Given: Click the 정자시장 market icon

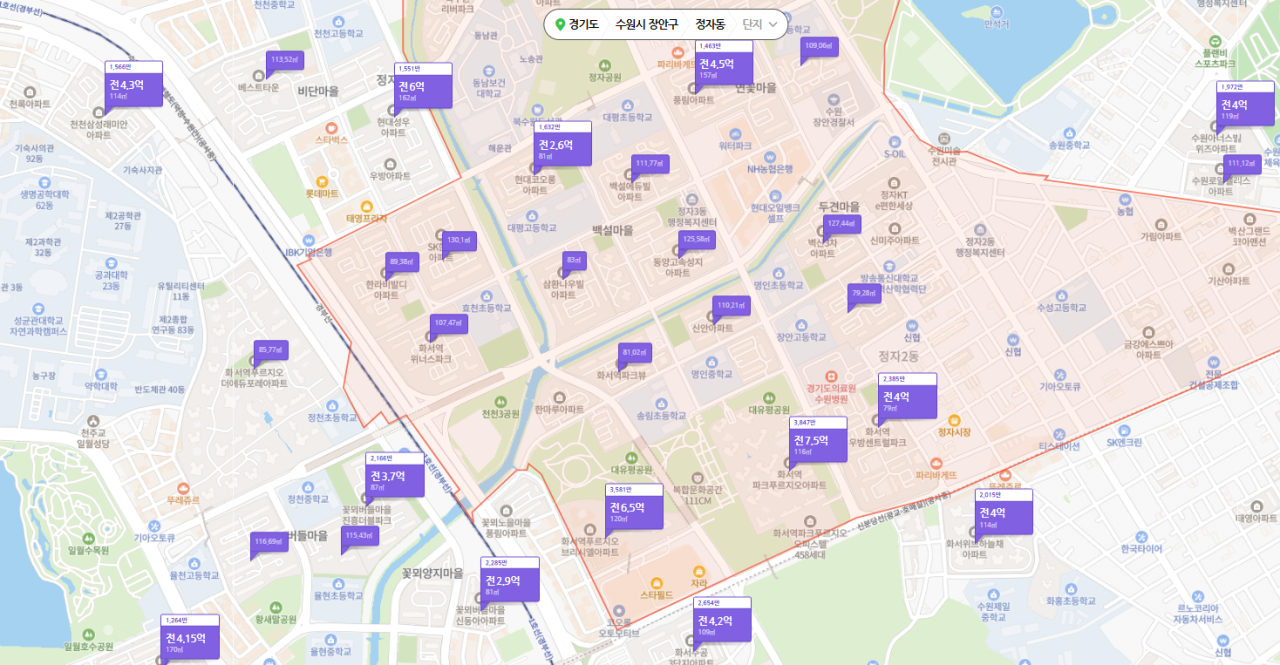Looking at the screenshot, I should (954, 419).
